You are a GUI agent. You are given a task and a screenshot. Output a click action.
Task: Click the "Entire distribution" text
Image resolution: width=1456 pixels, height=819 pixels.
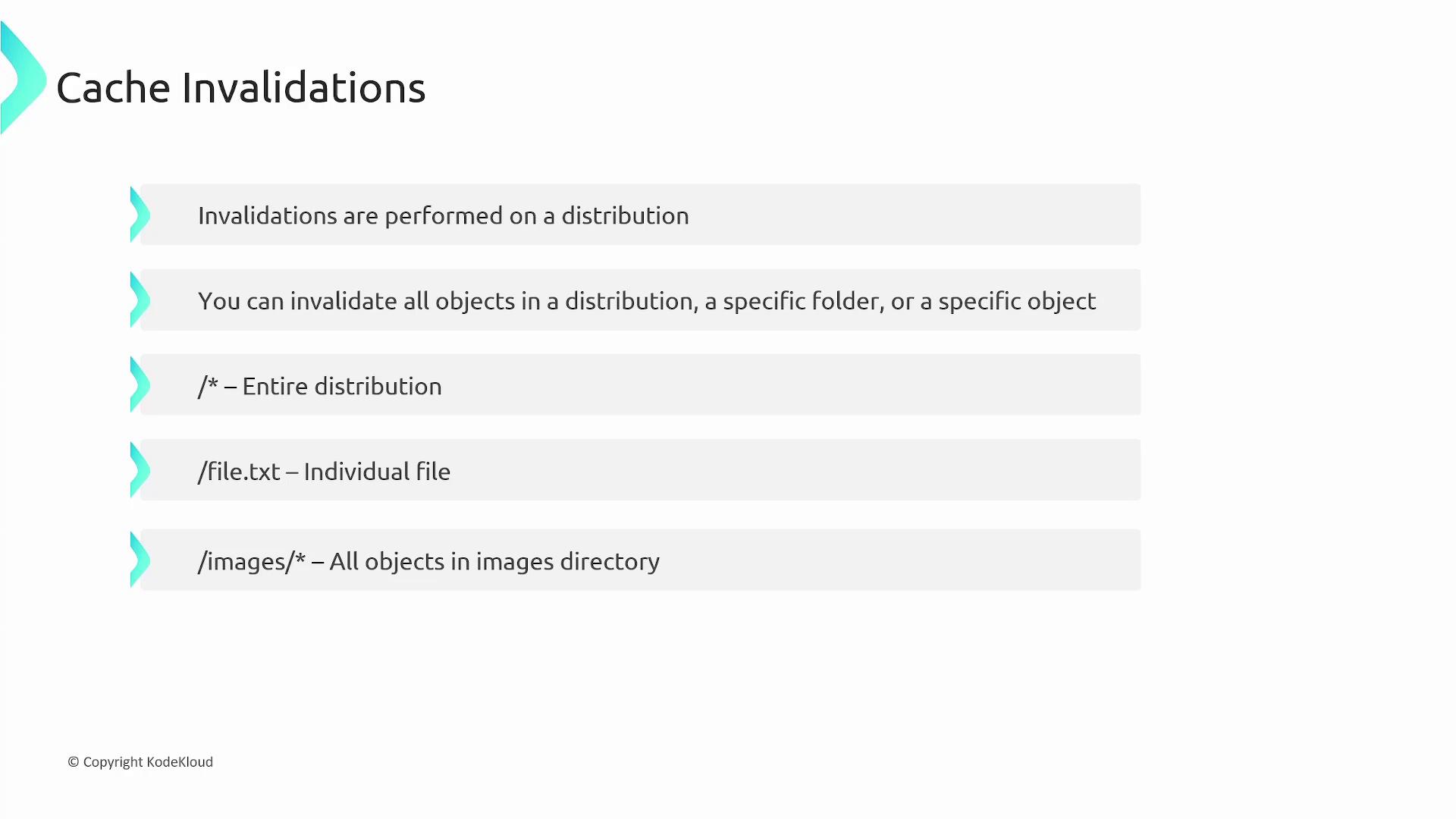[x=341, y=387]
